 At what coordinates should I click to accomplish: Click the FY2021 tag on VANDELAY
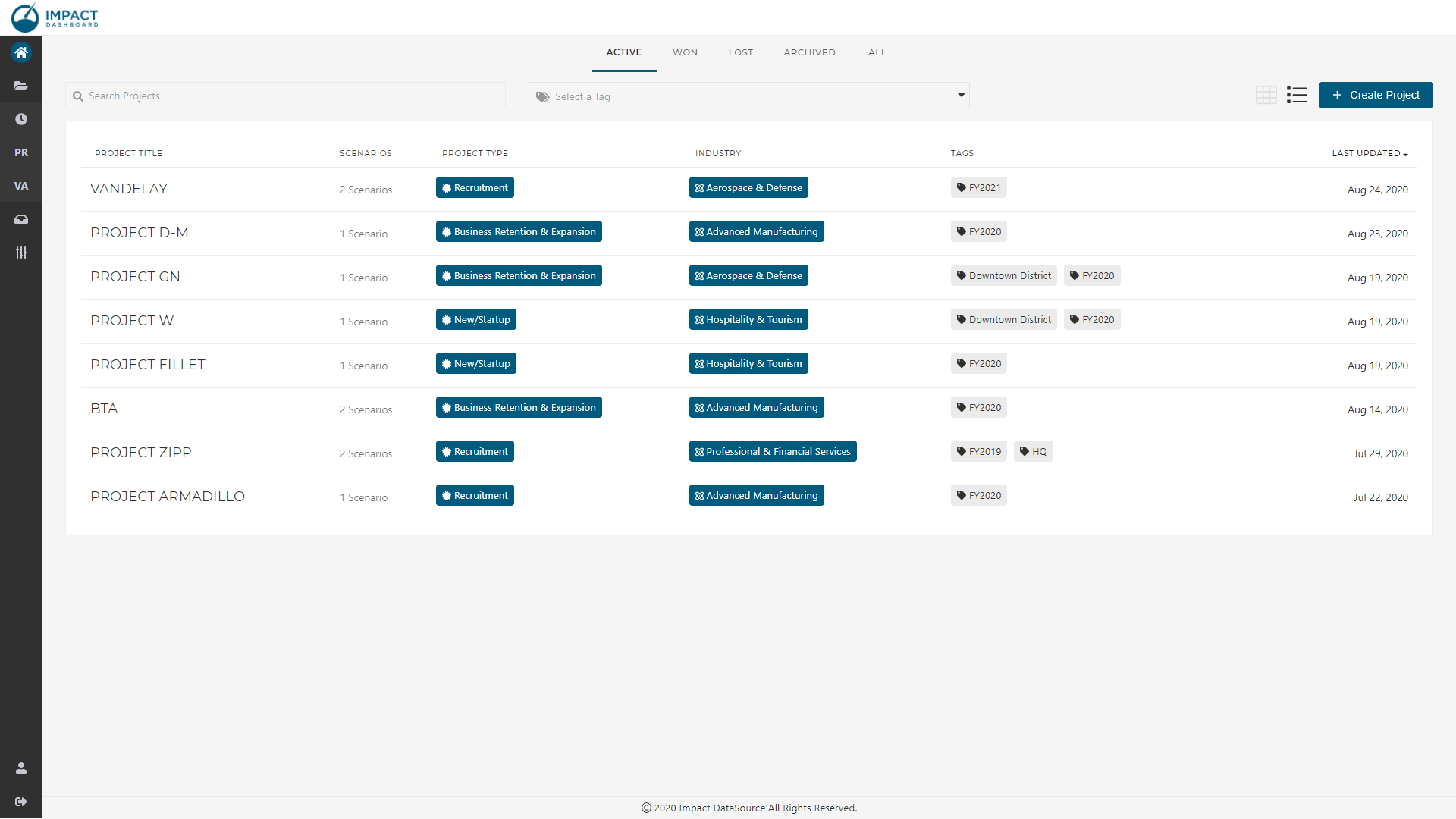pos(978,187)
